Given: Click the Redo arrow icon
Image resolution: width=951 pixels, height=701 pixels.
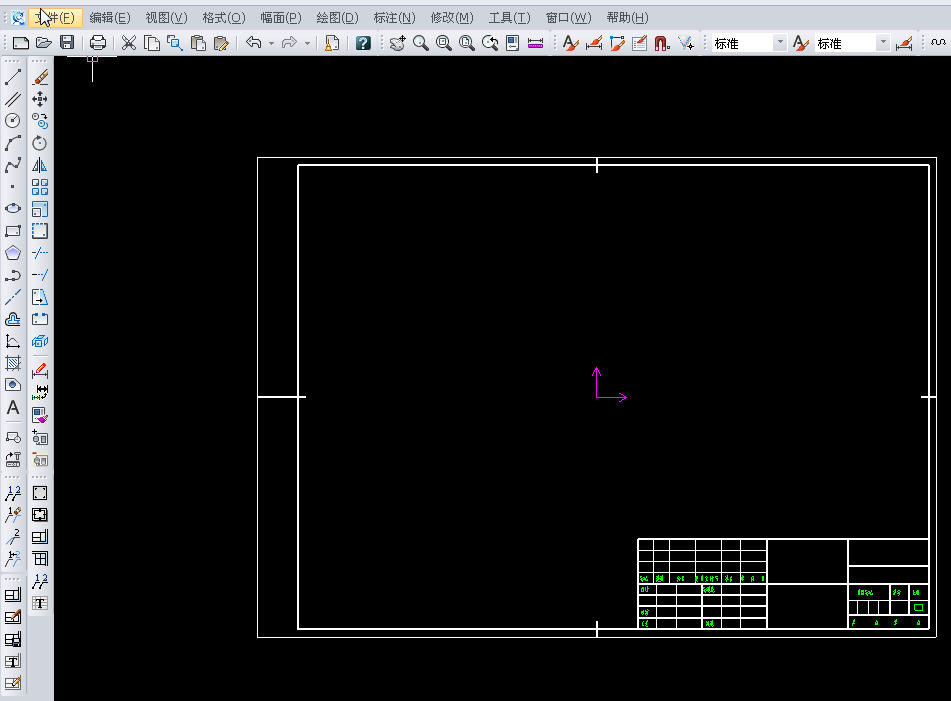Looking at the screenshot, I should click(289, 42).
